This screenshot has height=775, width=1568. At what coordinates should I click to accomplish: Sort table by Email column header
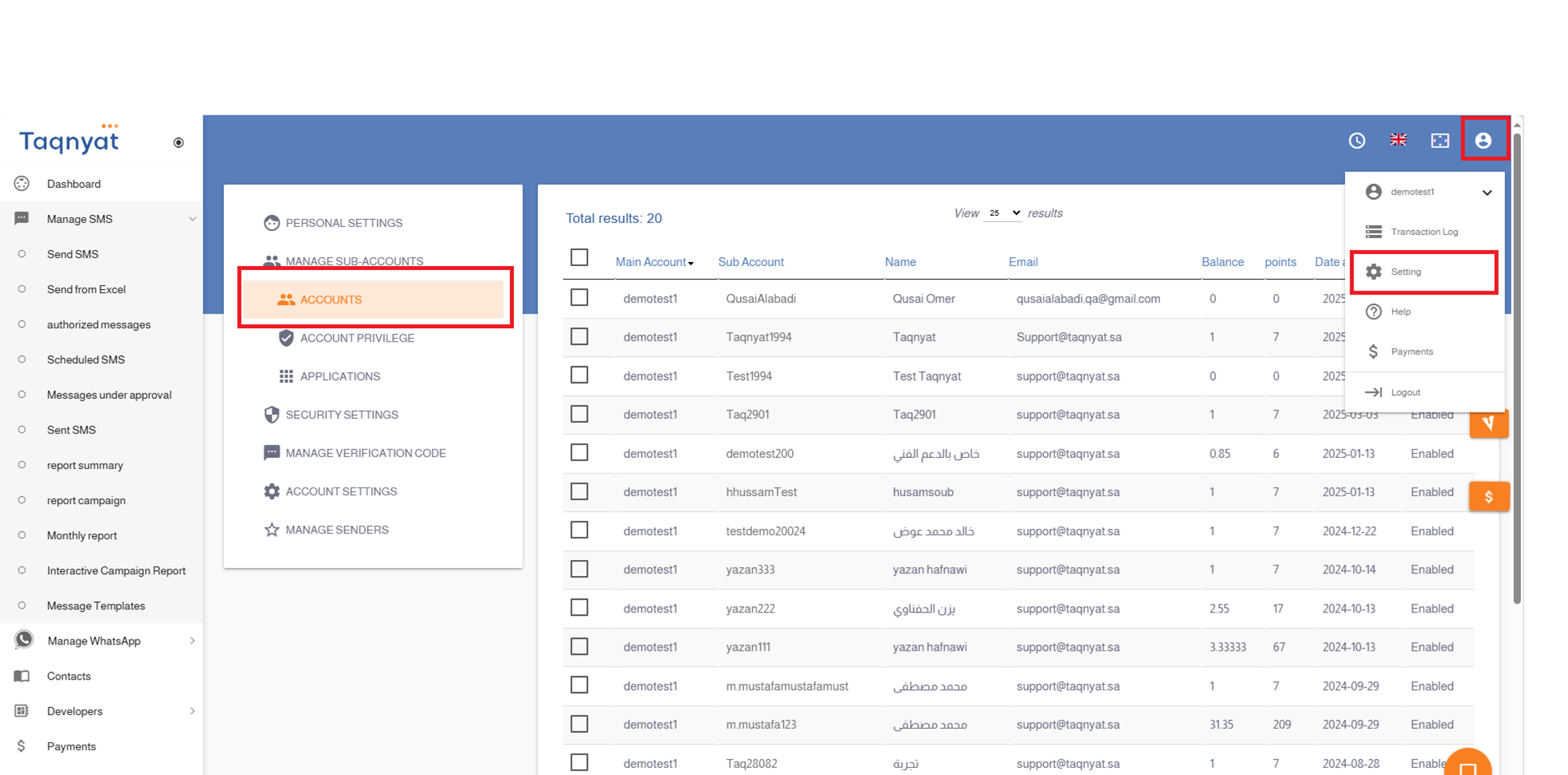pos(1023,262)
